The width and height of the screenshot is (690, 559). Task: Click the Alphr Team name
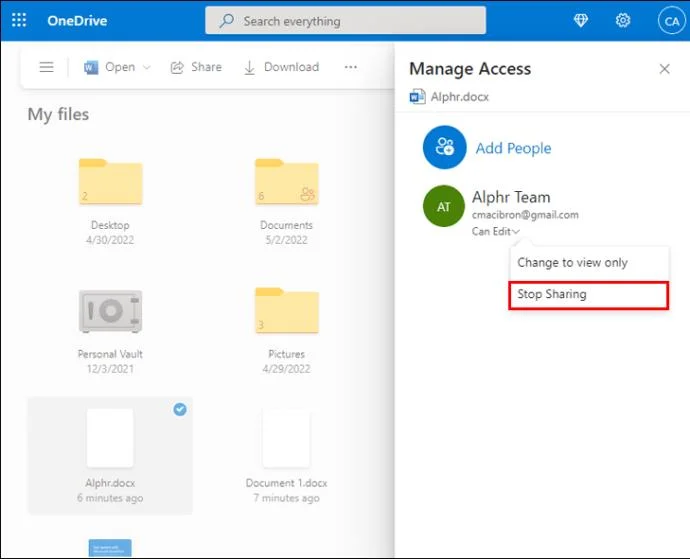point(511,197)
